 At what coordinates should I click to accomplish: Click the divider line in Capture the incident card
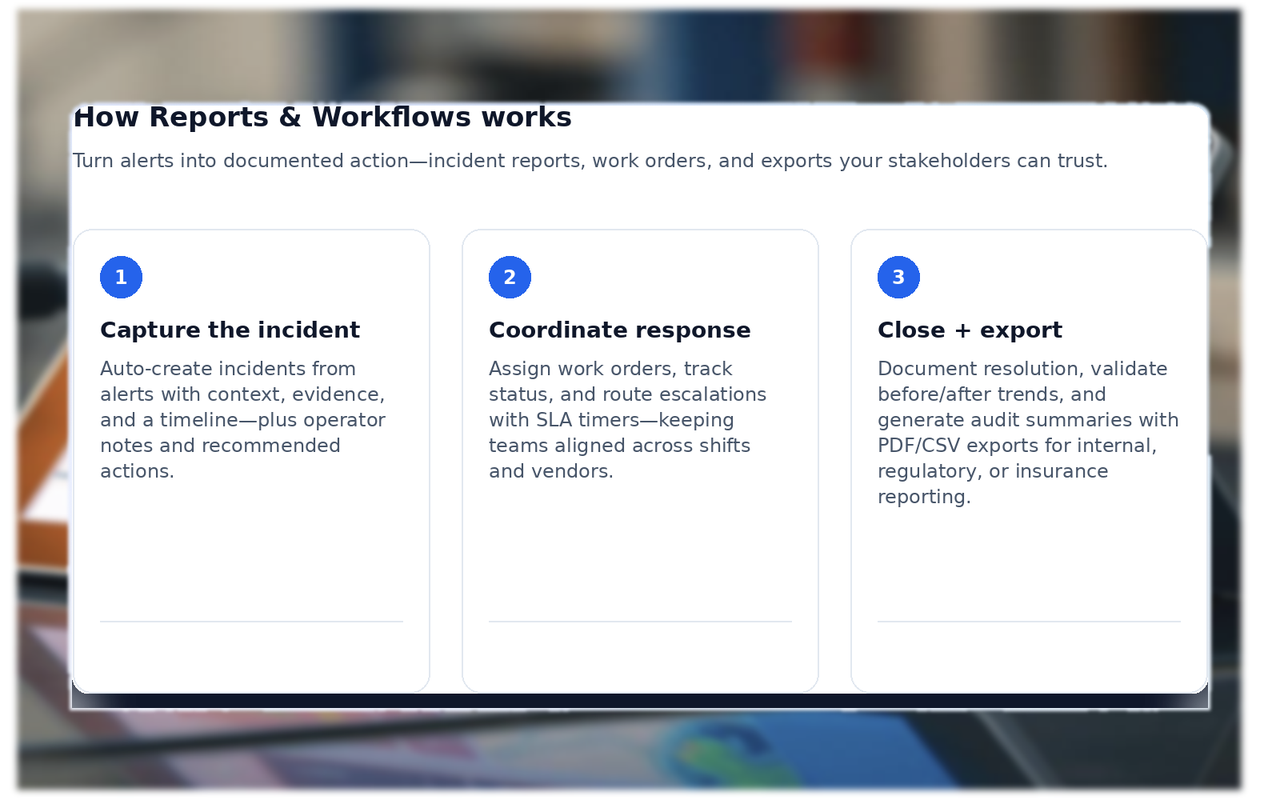pyautogui.click(x=251, y=622)
